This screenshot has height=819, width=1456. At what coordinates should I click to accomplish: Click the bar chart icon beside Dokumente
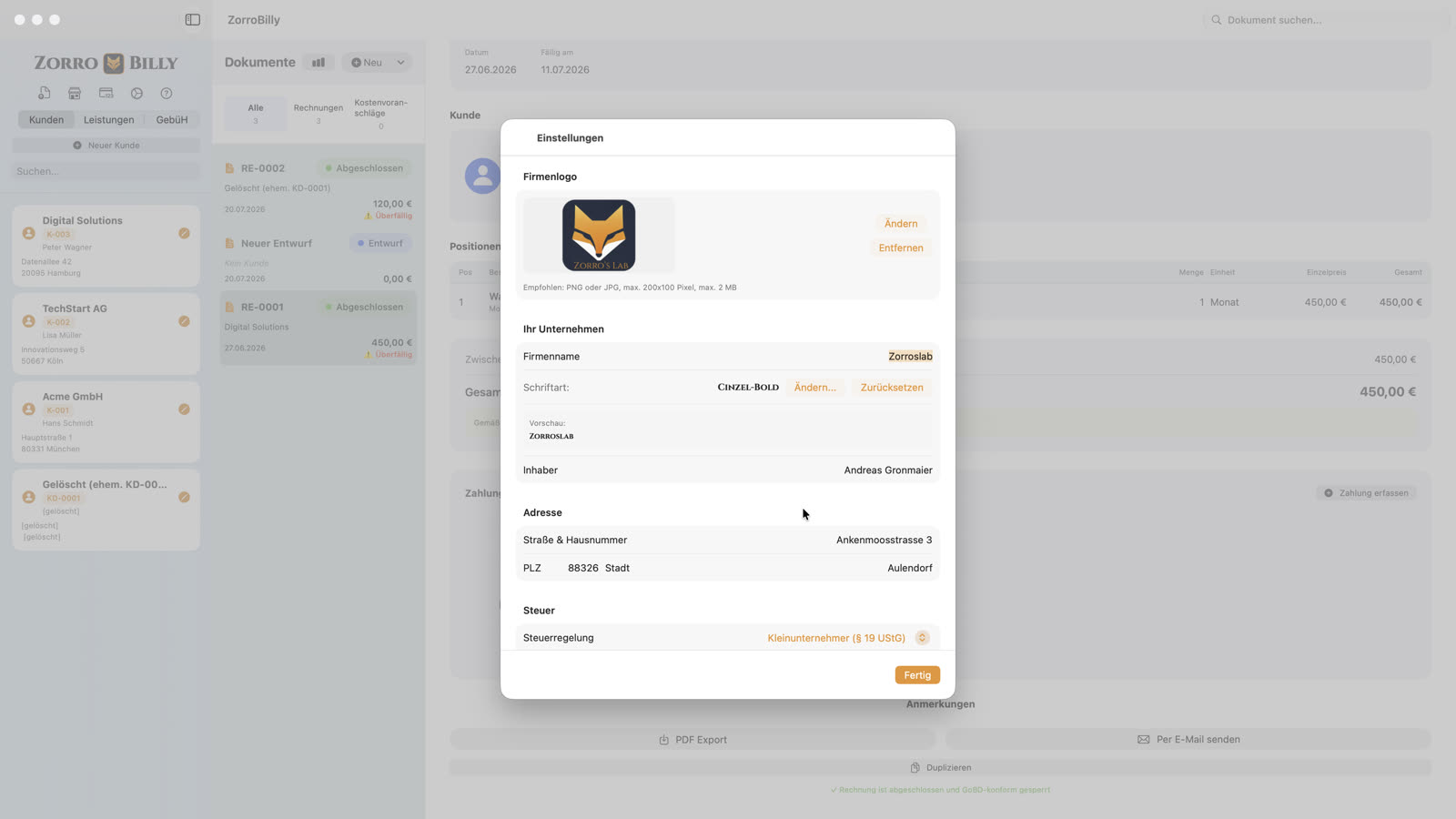point(318,63)
